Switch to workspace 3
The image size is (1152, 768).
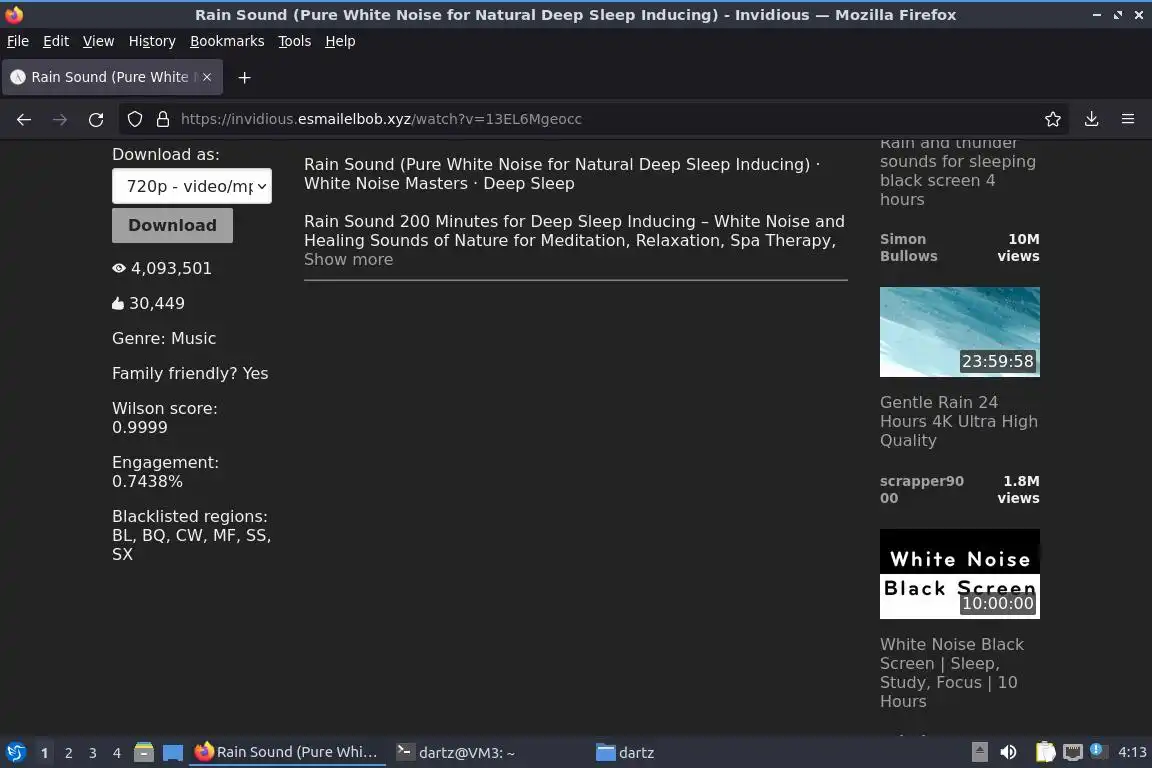pos(93,753)
